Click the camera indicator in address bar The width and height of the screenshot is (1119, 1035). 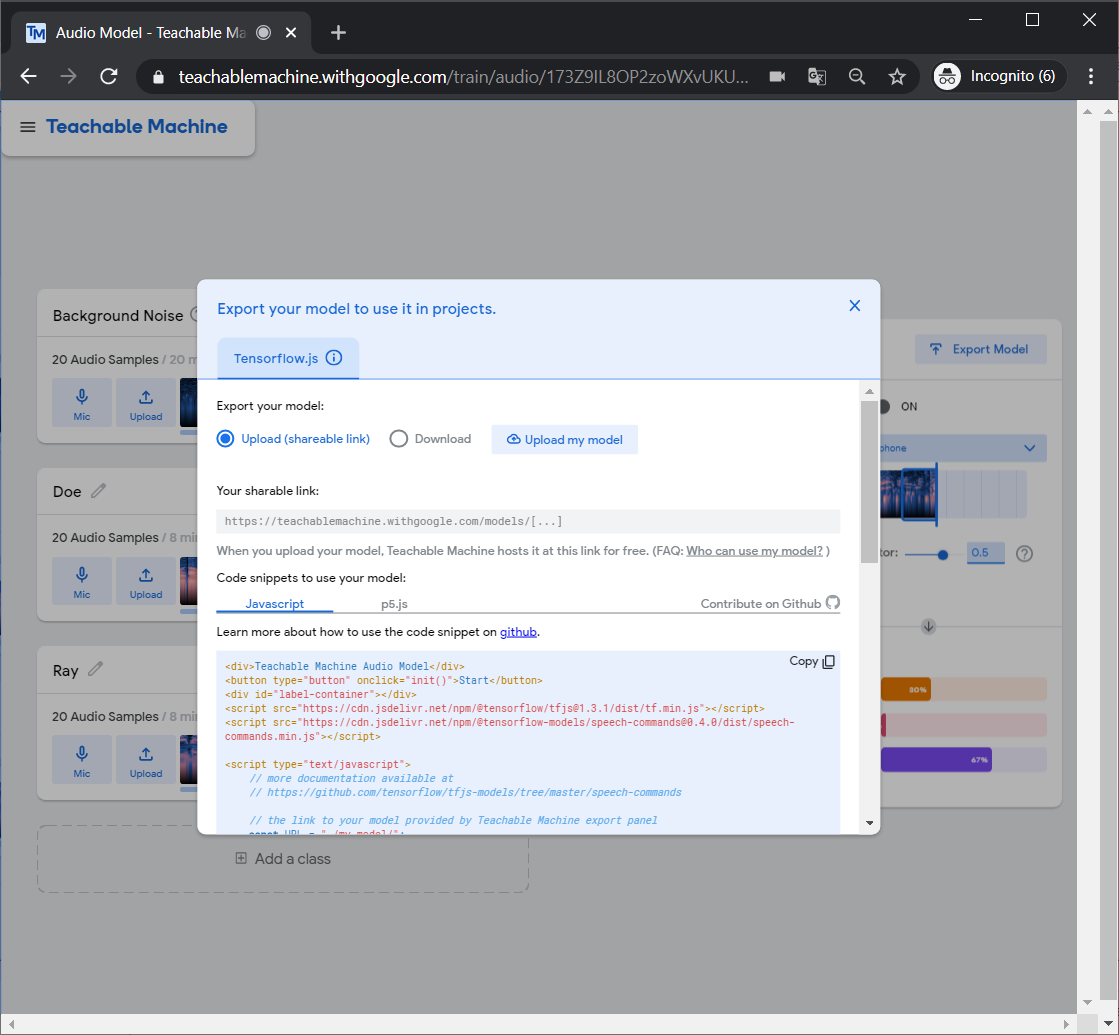777,76
